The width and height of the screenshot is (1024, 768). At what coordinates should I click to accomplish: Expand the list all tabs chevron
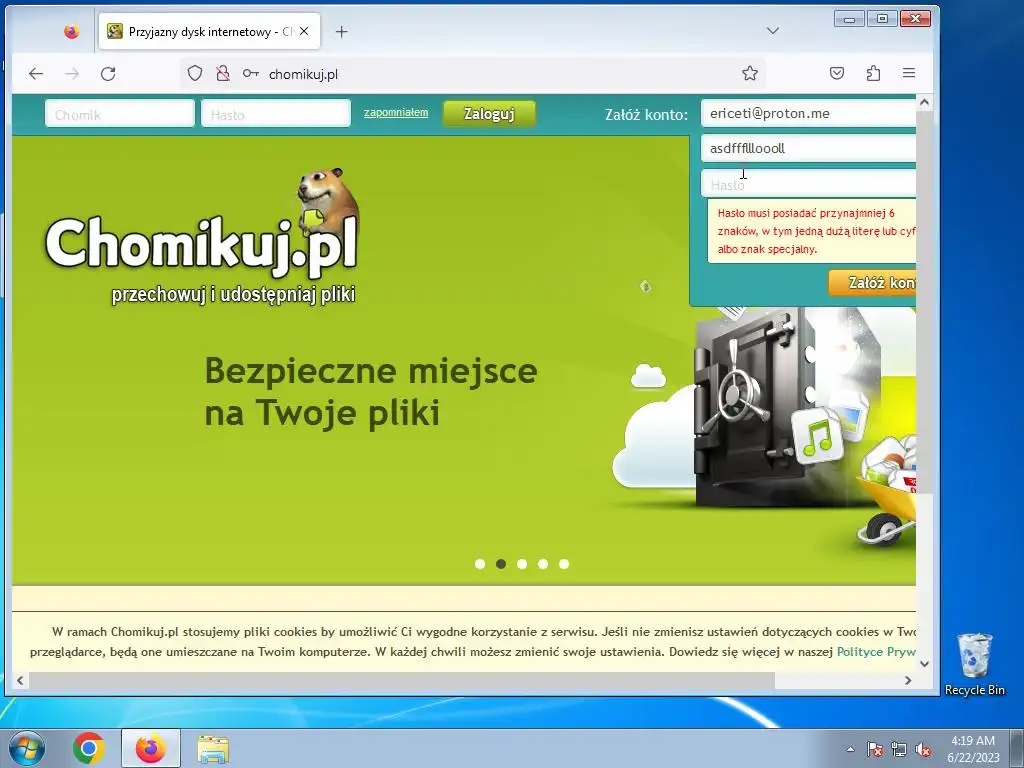[773, 31]
